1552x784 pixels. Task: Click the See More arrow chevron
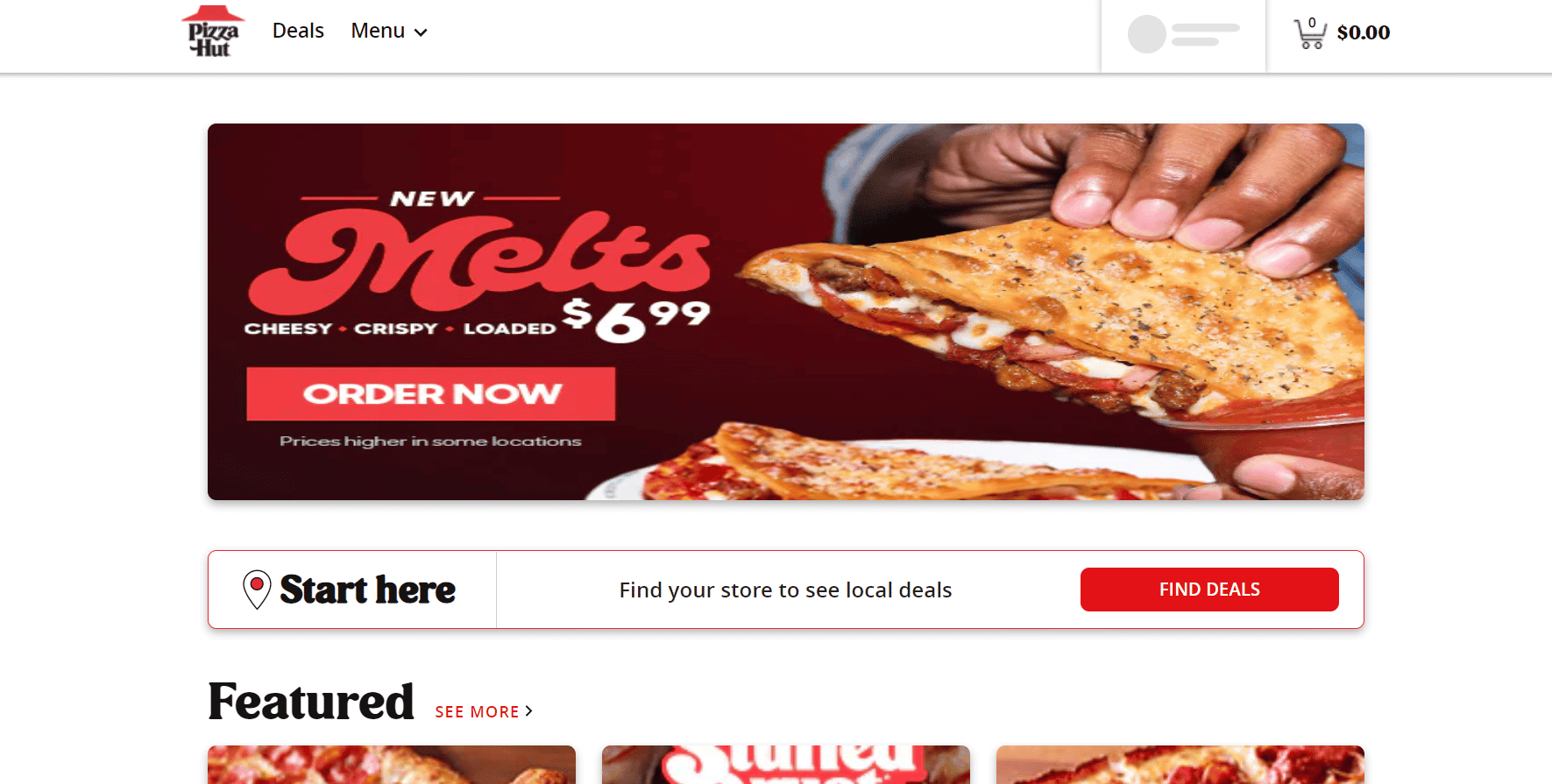point(528,711)
